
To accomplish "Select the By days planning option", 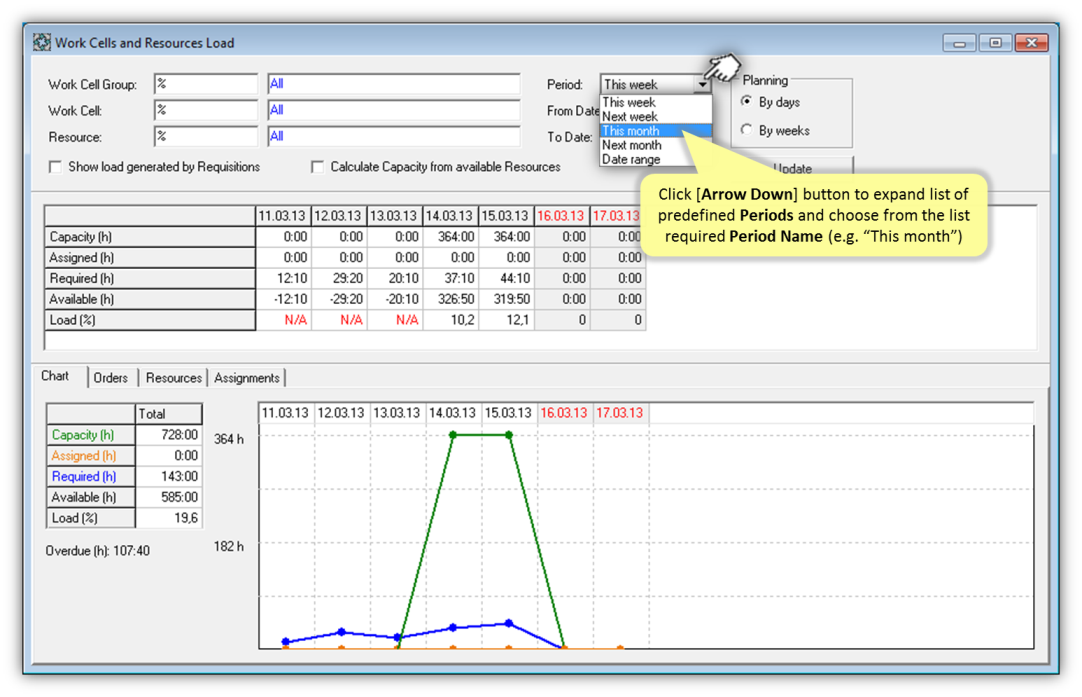I will coord(747,102).
